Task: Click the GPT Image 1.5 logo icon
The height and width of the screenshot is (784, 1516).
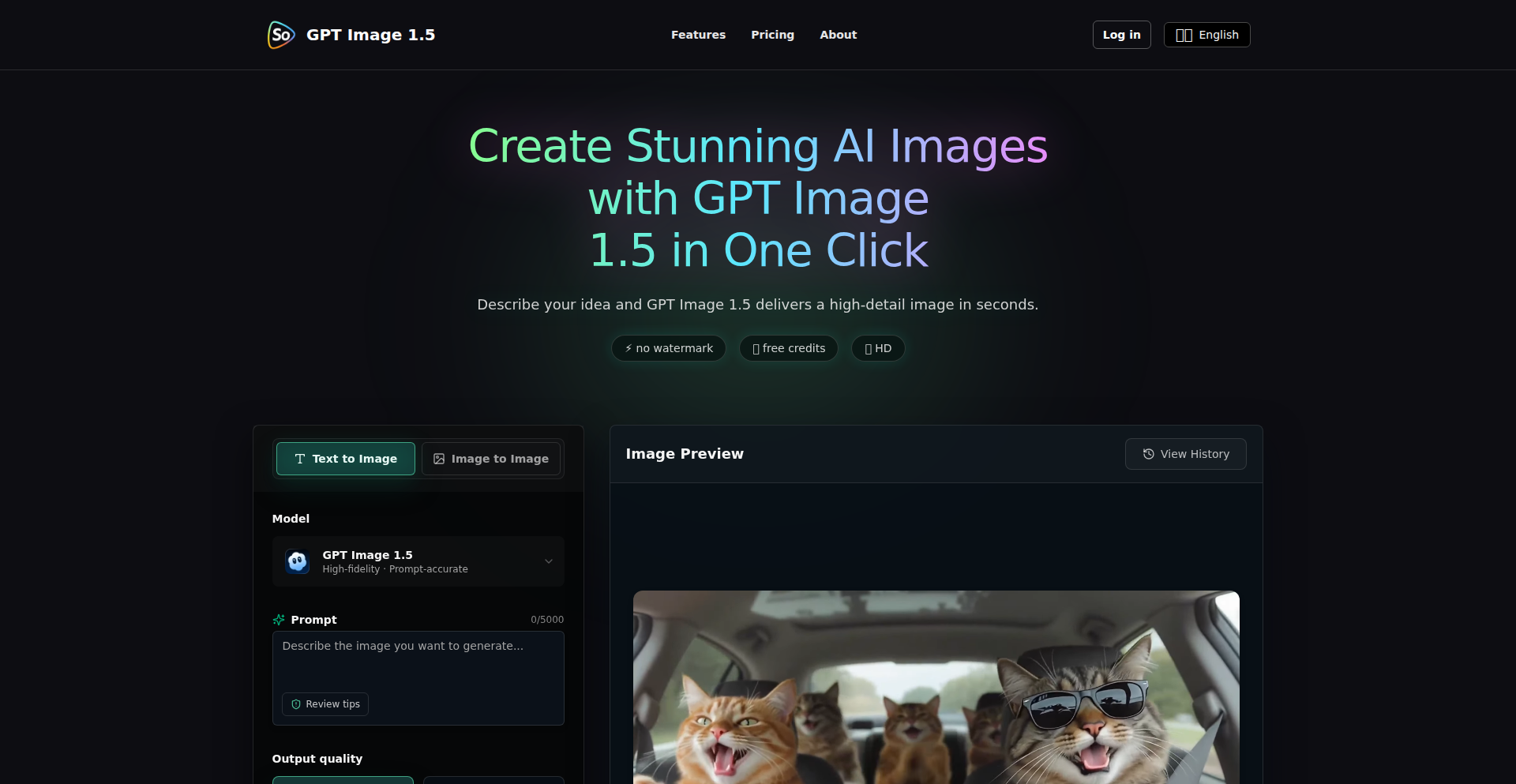Action: (280, 35)
